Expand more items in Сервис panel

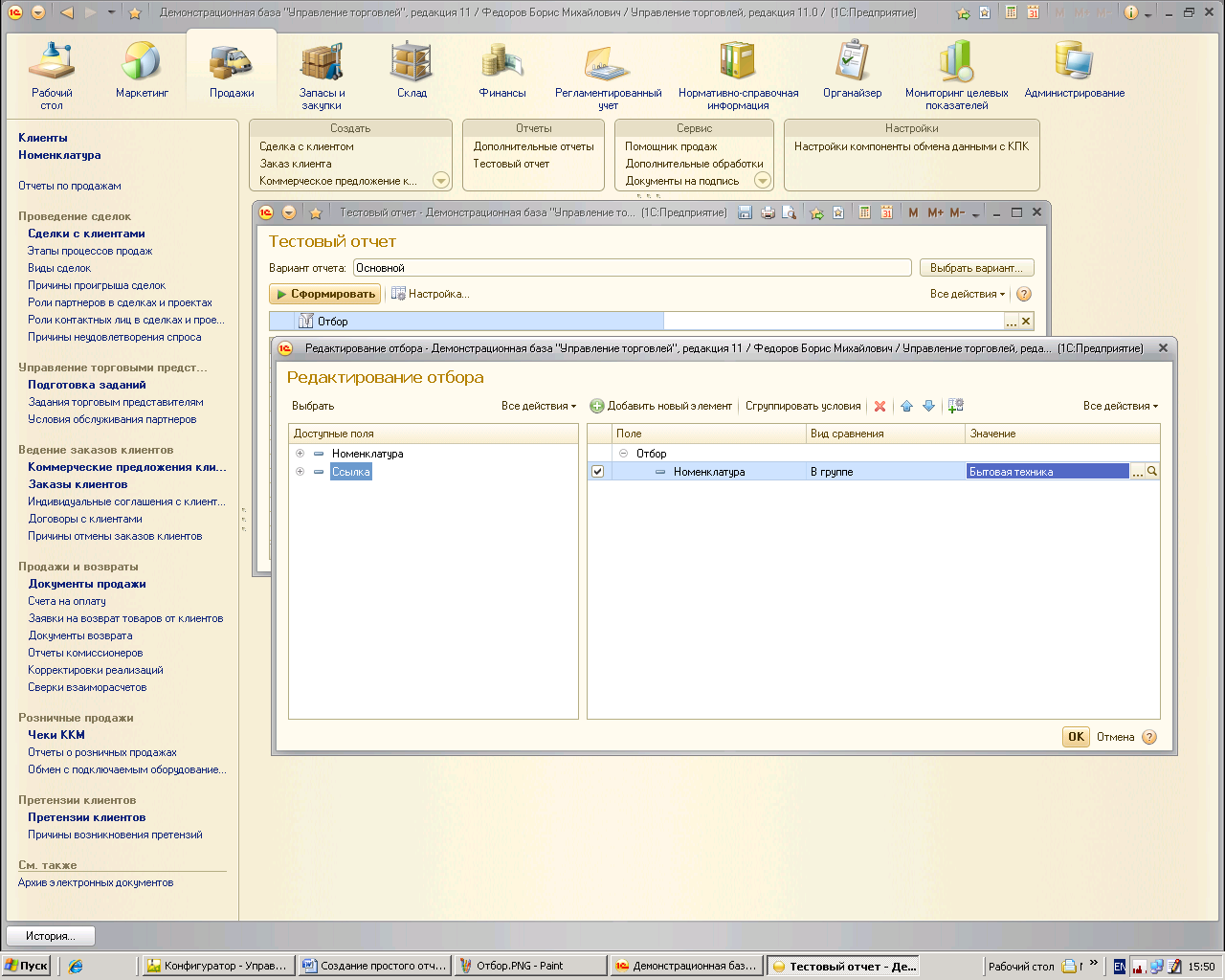[x=763, y=180]
